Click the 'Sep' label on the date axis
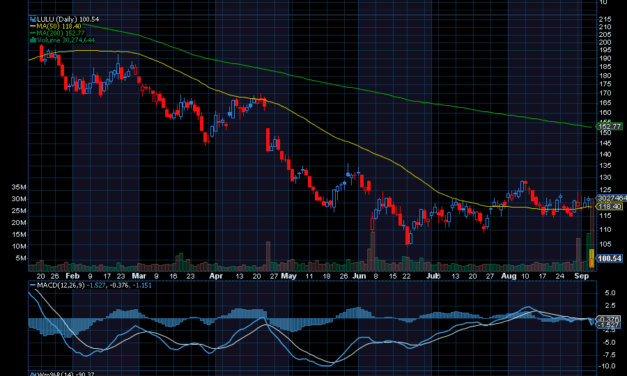The image size is (627, 376). click(x=581, y=276)
